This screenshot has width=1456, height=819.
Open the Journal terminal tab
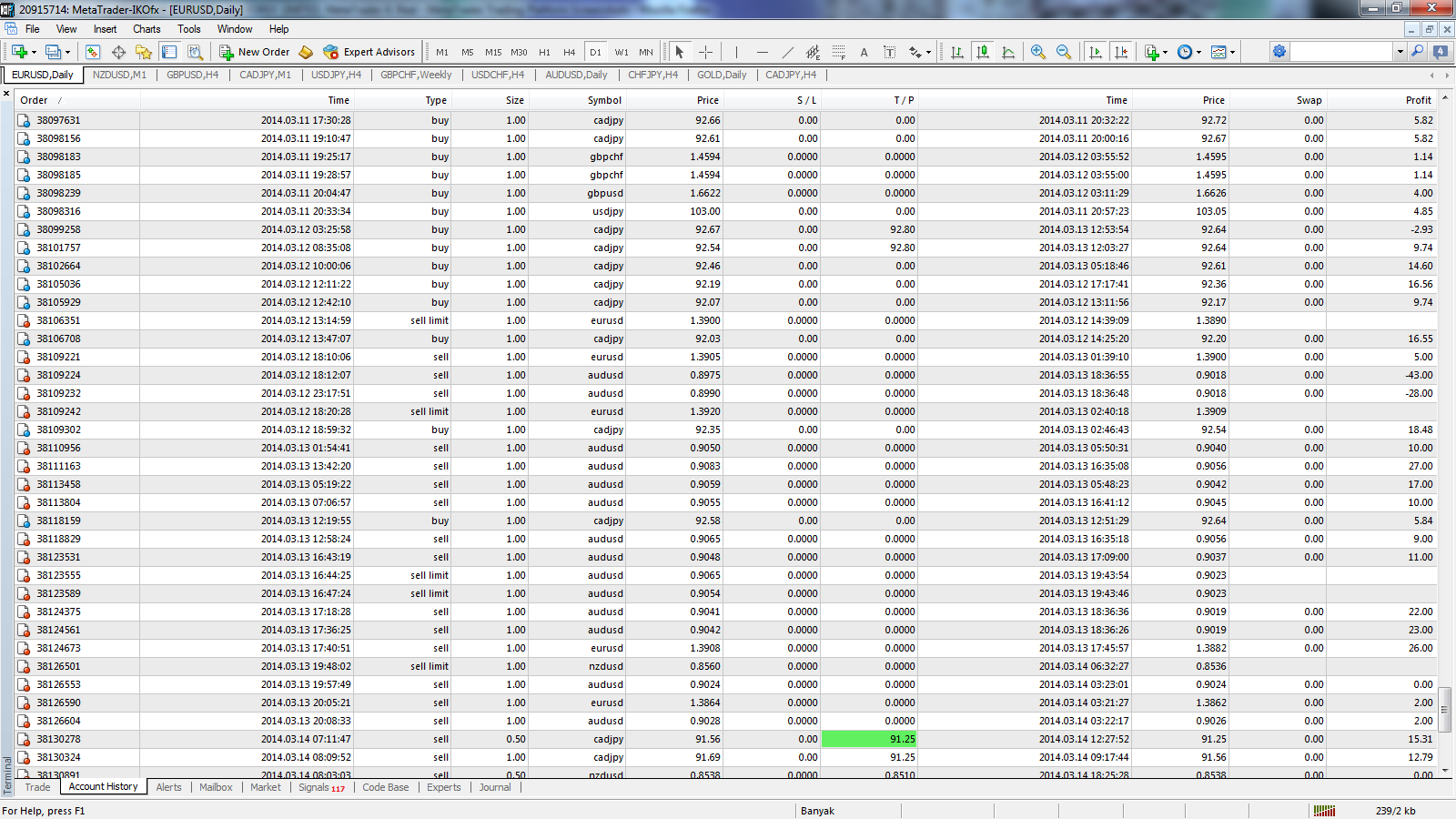[495, 787]
